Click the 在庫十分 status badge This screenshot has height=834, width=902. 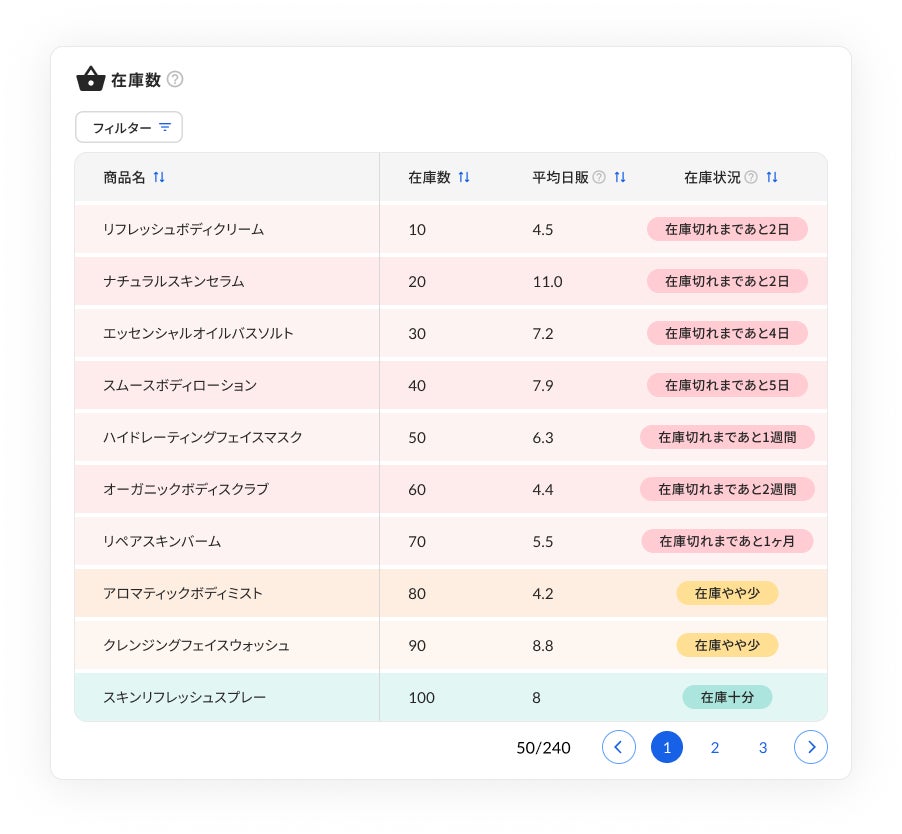click(727, 697)
